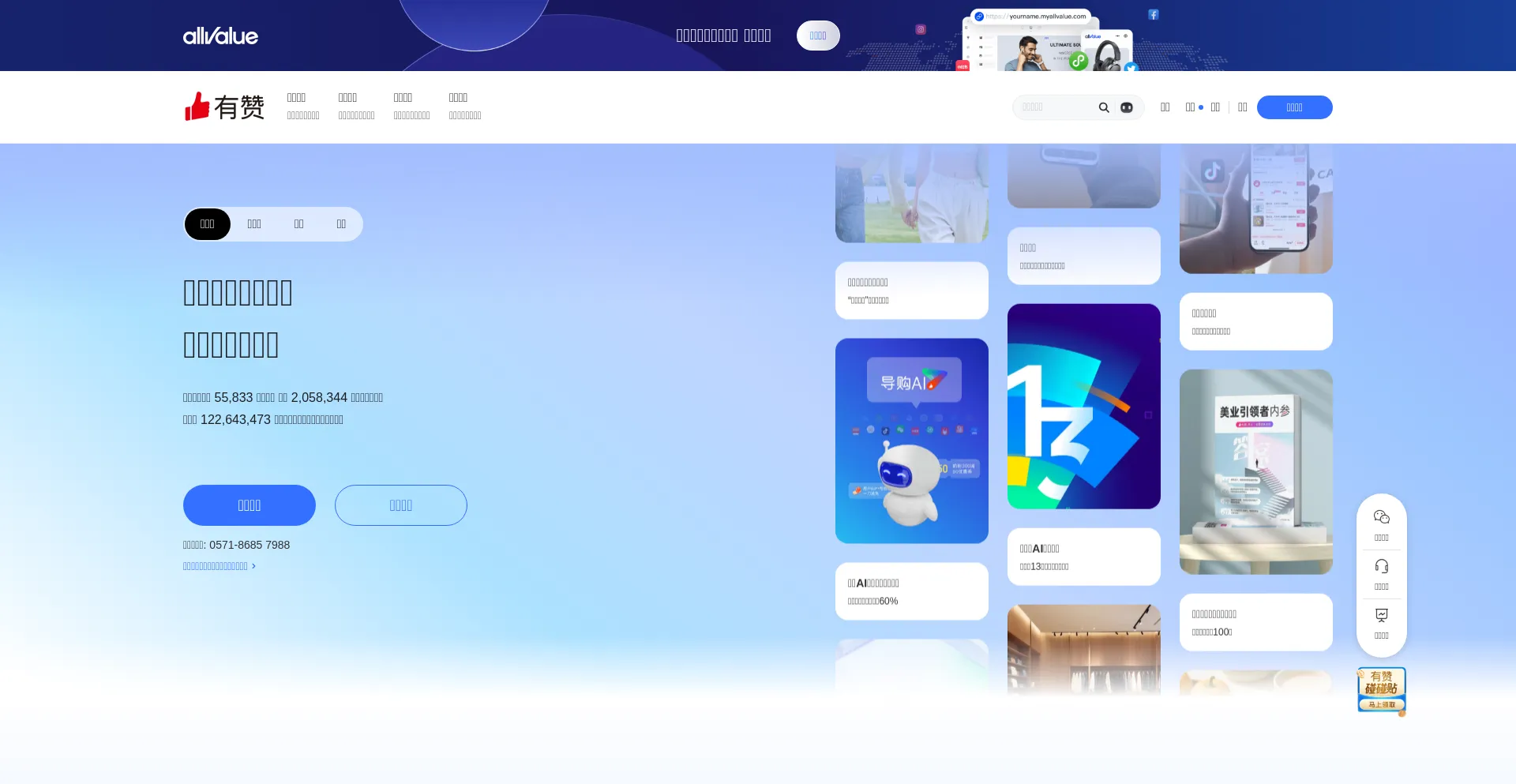Open the shopping guide AI robot card image

911,441
